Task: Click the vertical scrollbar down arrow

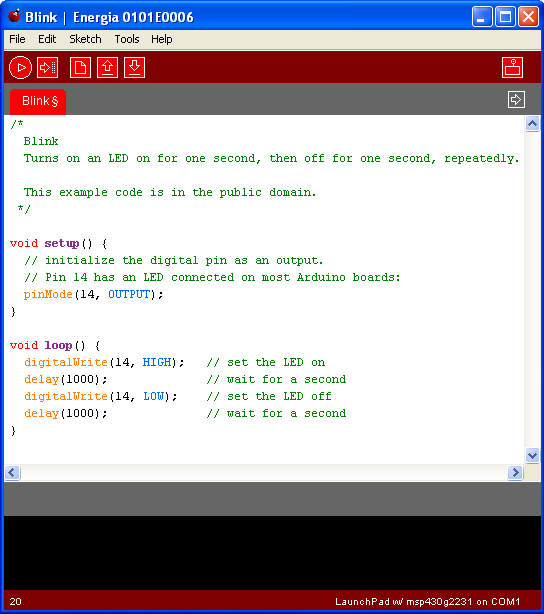Action: tap(532, 455)
